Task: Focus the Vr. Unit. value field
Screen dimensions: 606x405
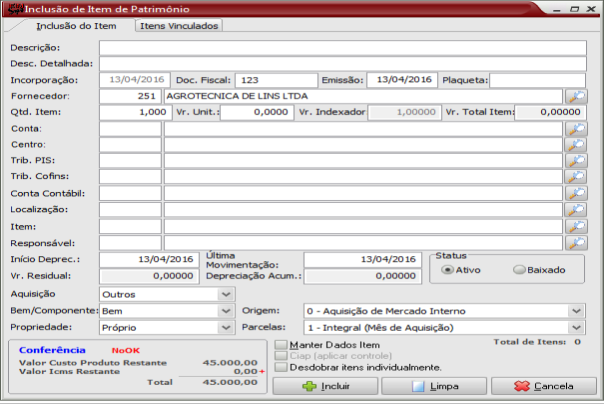Action: point(257,112)
